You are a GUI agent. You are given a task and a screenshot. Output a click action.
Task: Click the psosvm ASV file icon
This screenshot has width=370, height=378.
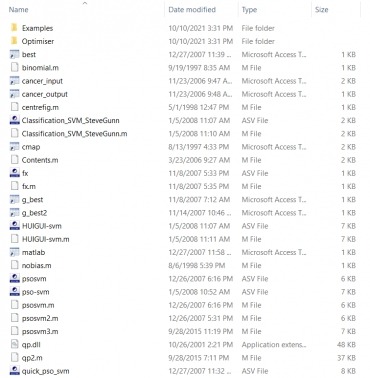14,278
